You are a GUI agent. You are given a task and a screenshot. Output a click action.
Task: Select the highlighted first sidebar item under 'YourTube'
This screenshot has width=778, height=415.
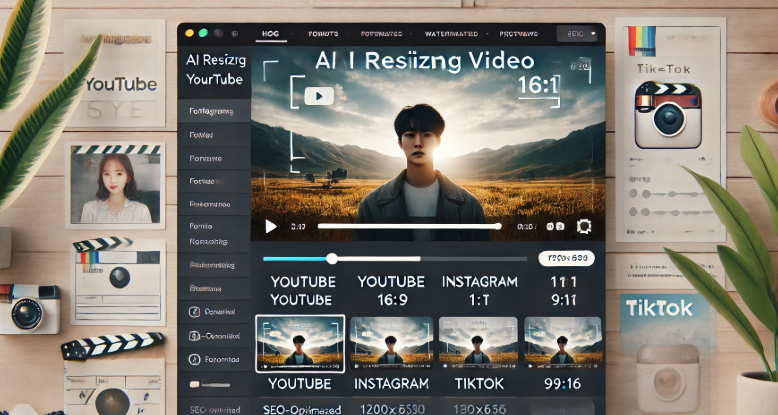tap(214, 111)
